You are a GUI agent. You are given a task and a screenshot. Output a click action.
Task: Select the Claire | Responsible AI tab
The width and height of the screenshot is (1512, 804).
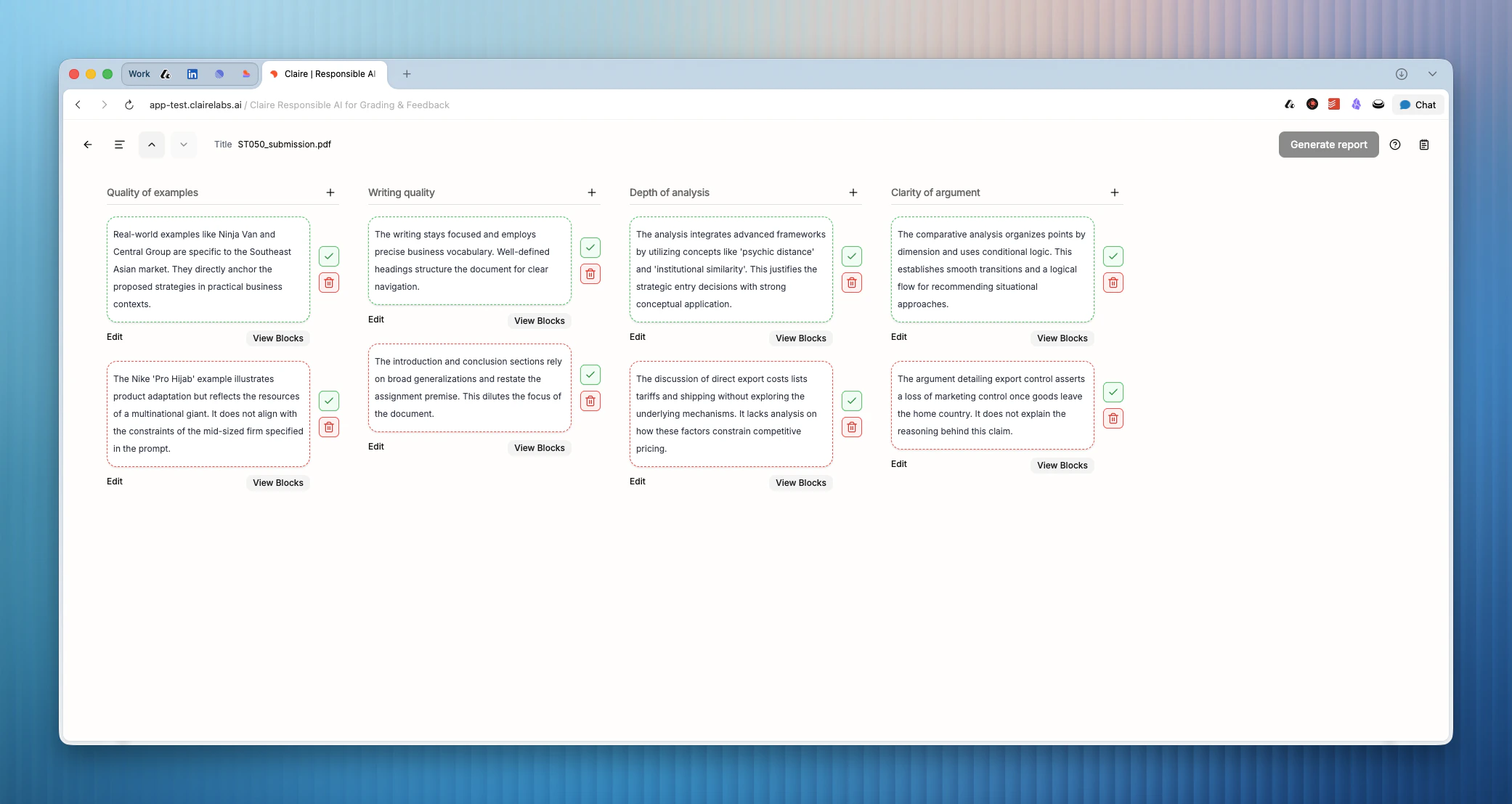pyautogui.click(x=324, y=74)
